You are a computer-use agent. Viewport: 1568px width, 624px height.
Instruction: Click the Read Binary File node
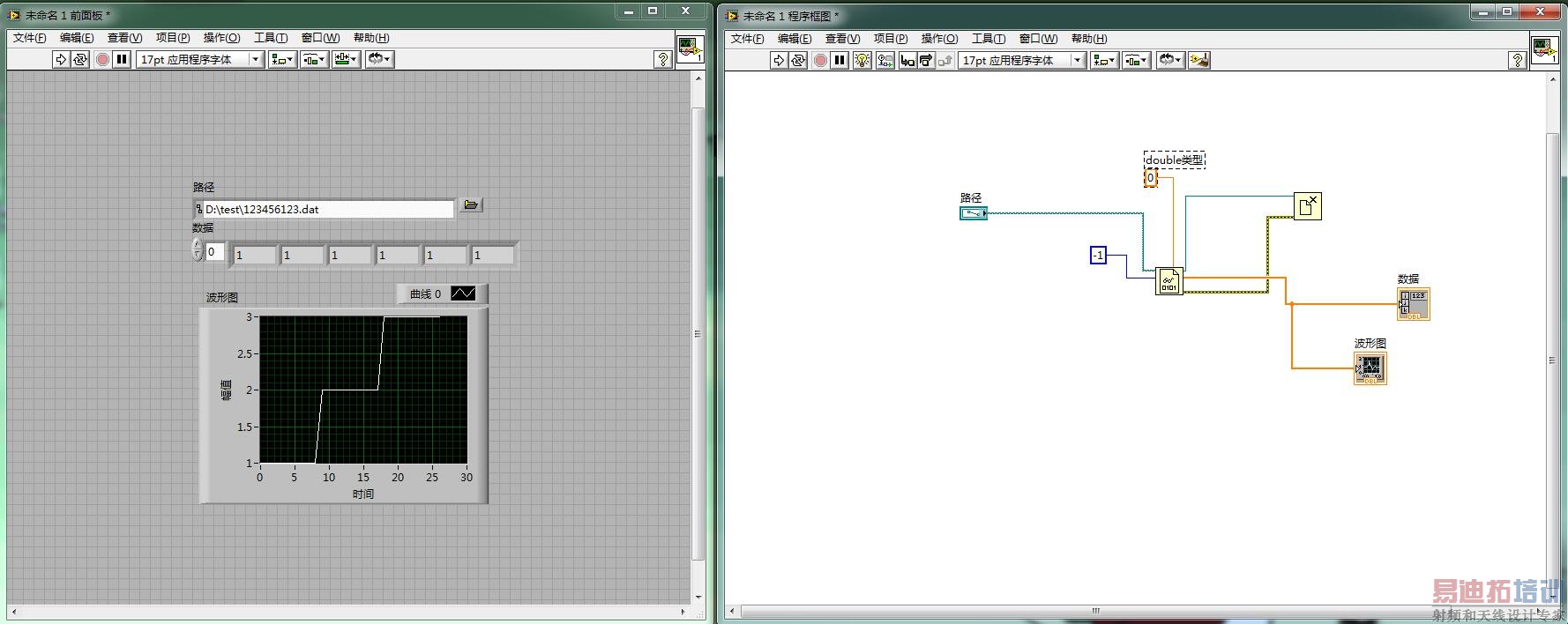pyautogui.click(x=1169, y=281)
